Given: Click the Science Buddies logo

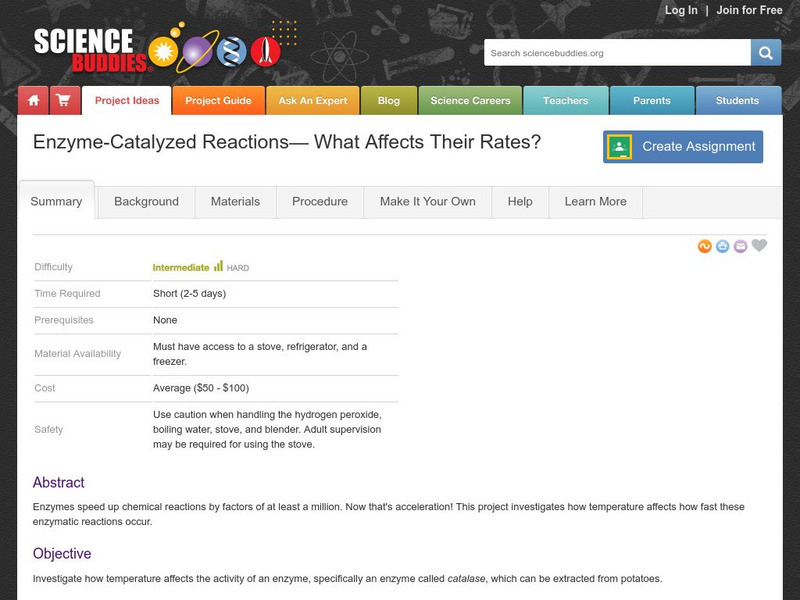Looking at the screenshot, I should [x=92, y=49].
